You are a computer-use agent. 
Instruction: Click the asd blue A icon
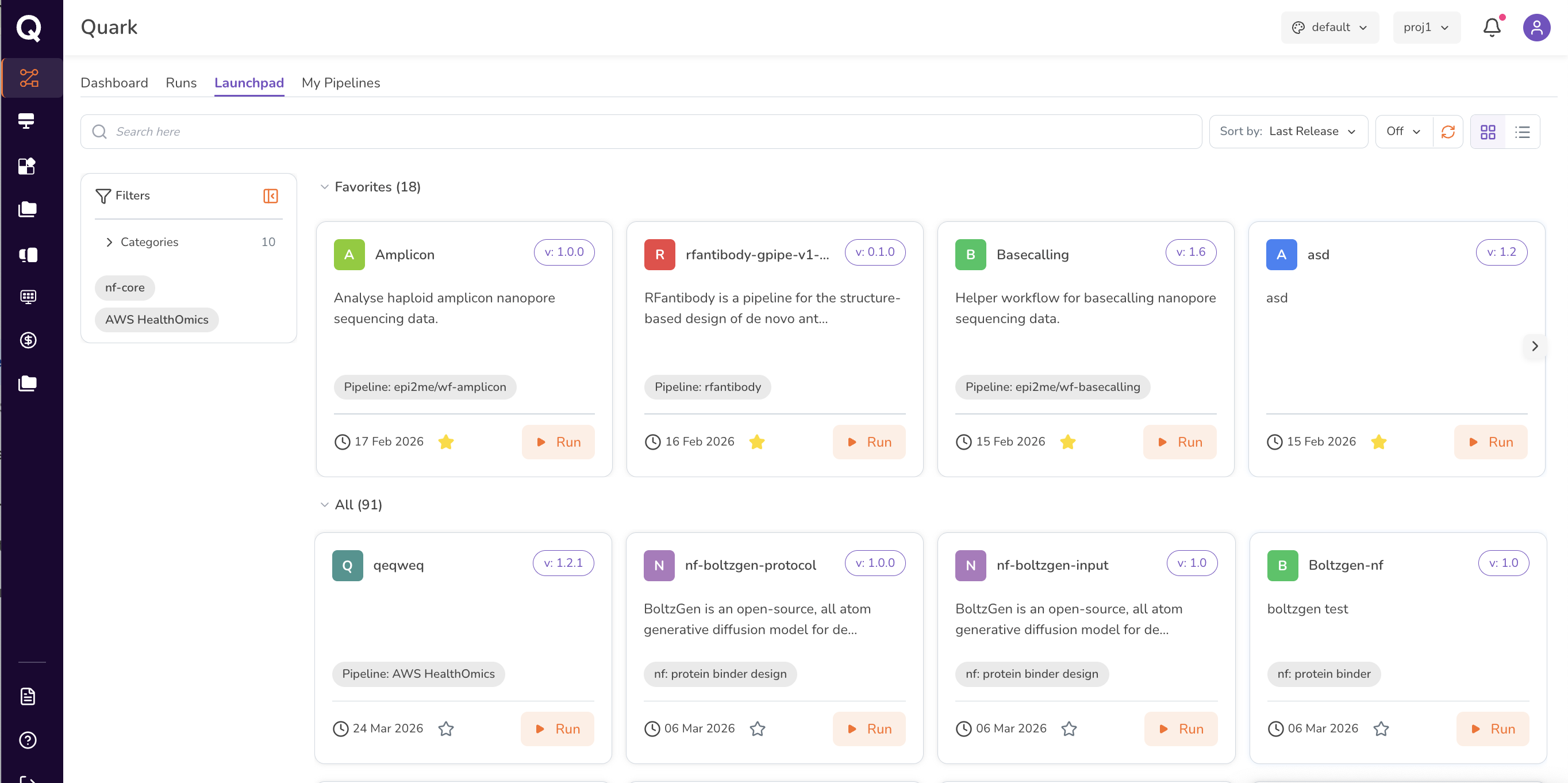click(x=1281, y=255)
